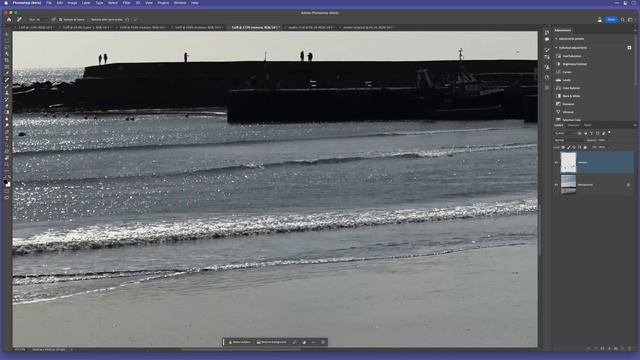
Task: Select the Move tool
Action: coord(7,33)
